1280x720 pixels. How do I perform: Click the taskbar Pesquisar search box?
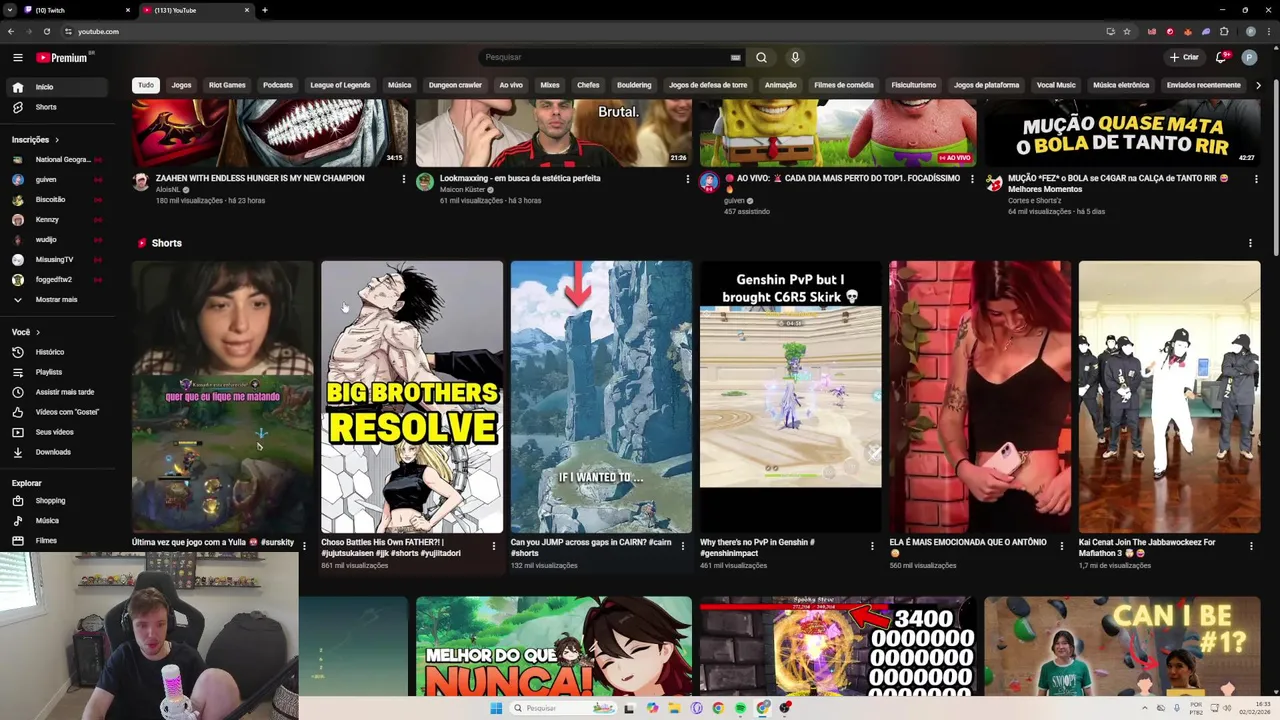(565, 708)
